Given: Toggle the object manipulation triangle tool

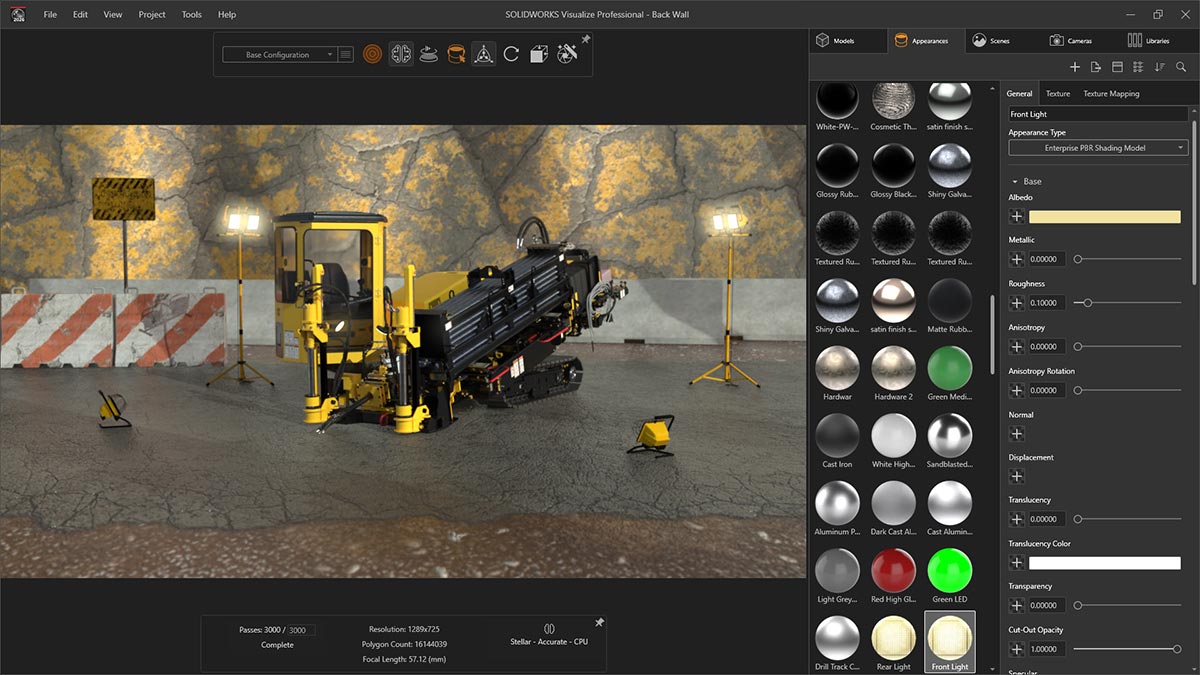Looking at the screenshot, I should pos(484,54).
